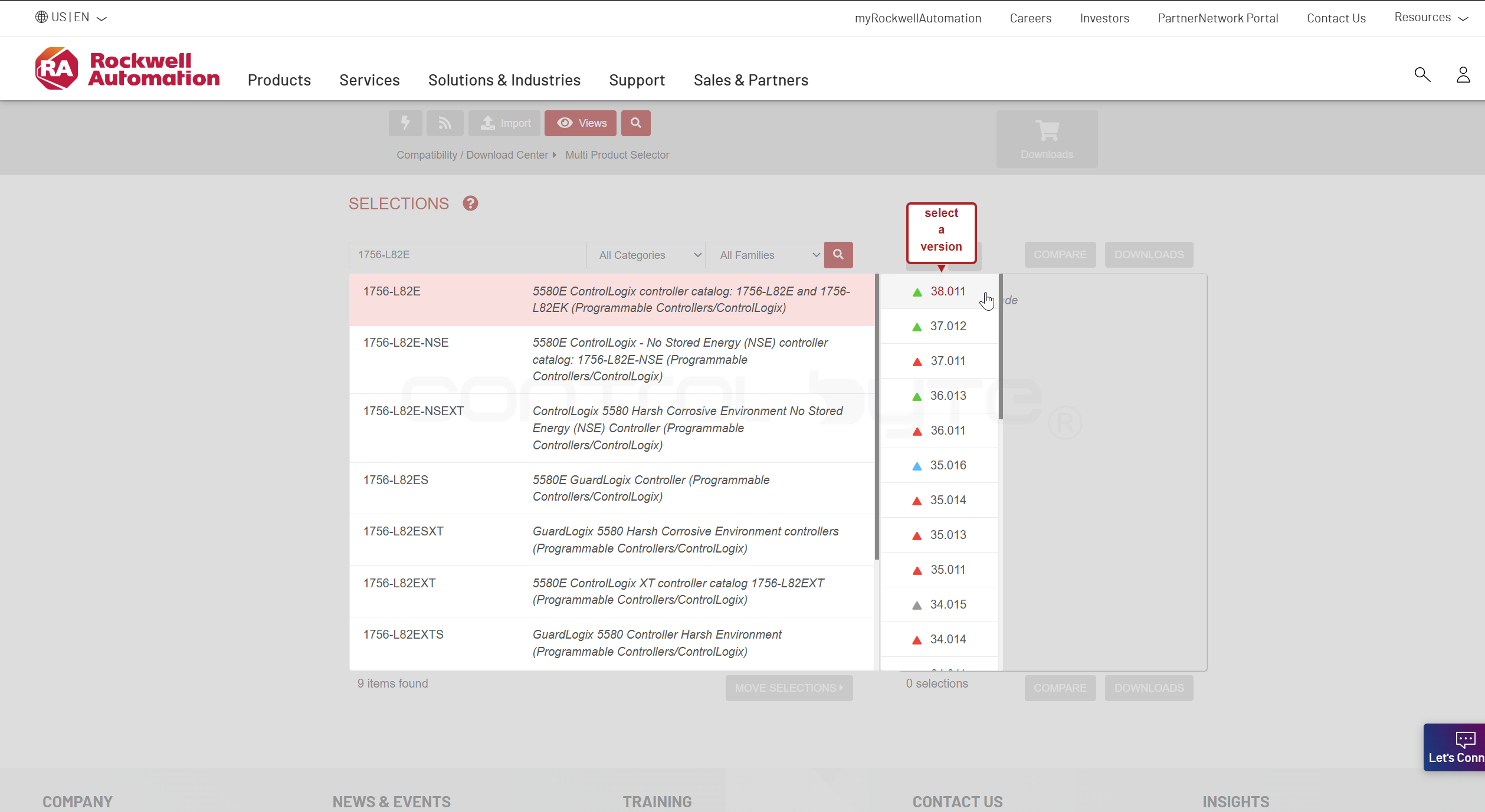
Task: Open the US | EN language selector
Action: click(x=71, y=17)
